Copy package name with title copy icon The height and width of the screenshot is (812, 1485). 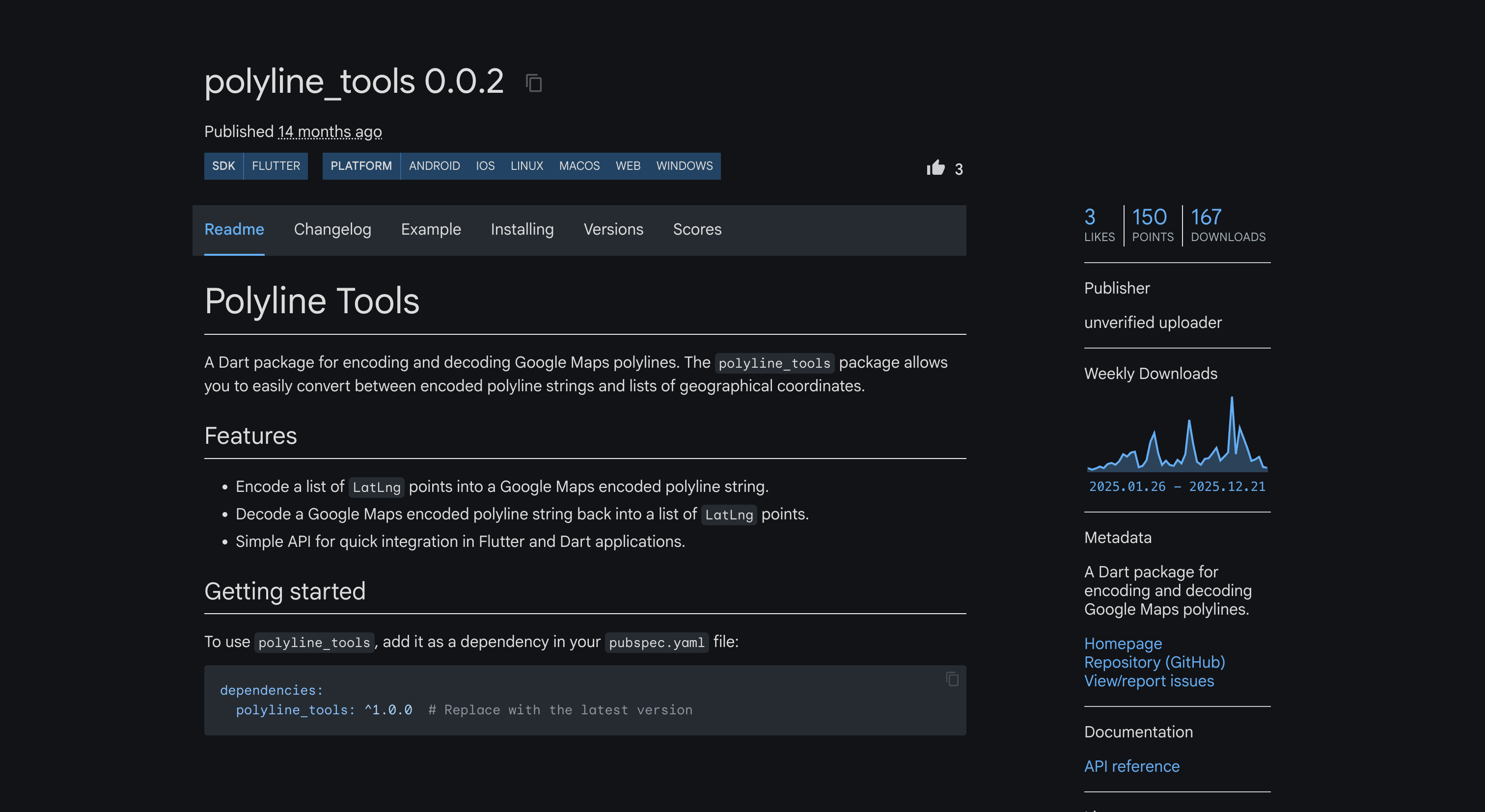[x=534, y=83]
